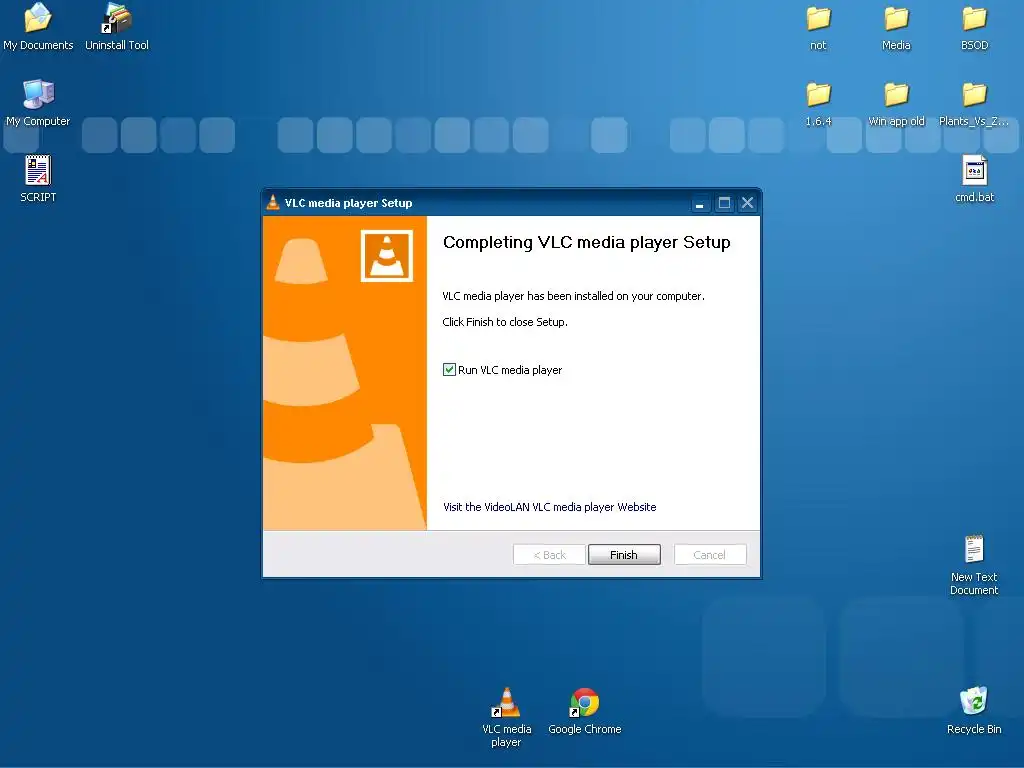Click the VLC cone icon in title bar
1024x768 pixels.
273,202
